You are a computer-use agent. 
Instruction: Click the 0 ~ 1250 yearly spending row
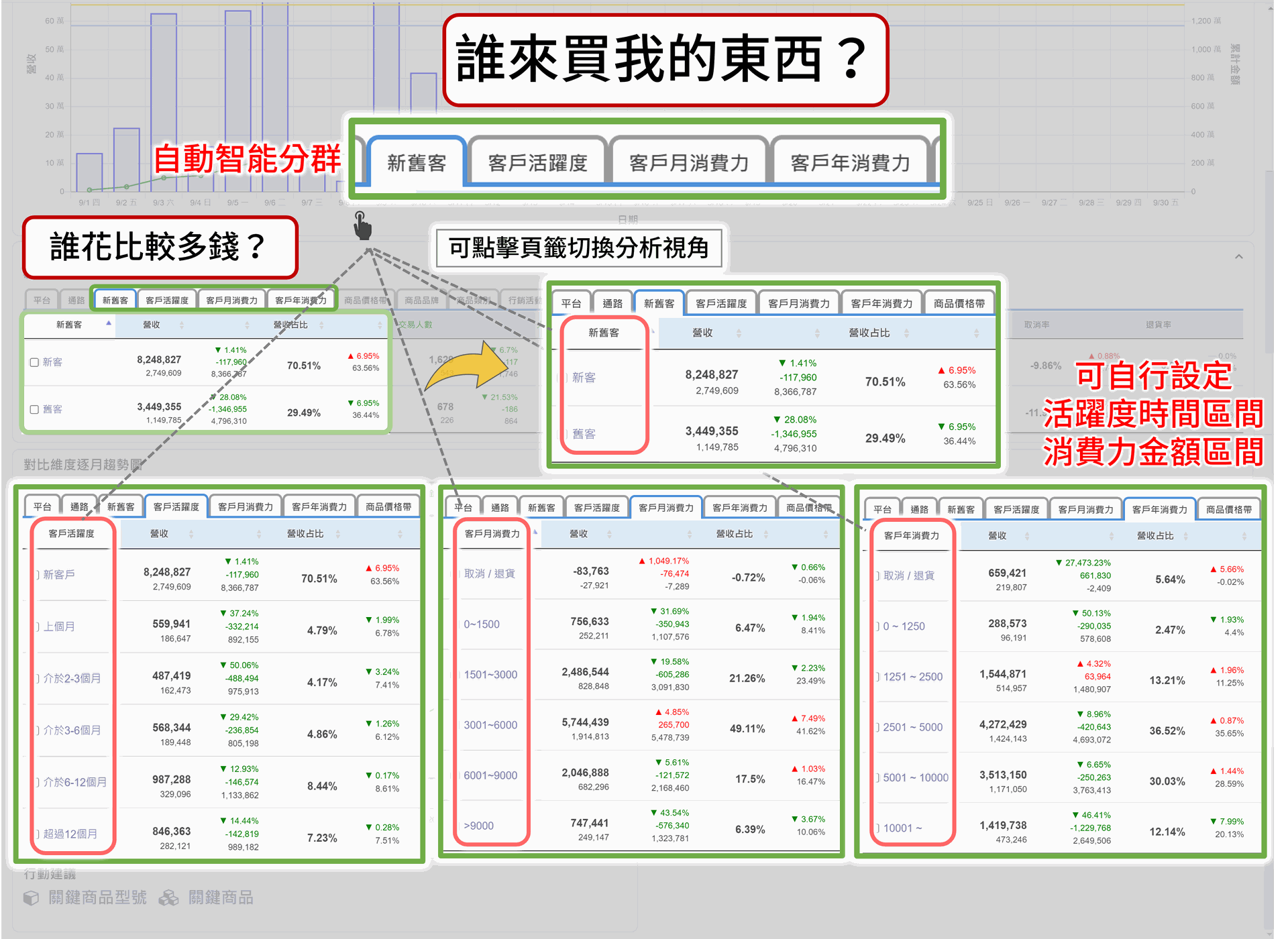[x=904, y=626]
